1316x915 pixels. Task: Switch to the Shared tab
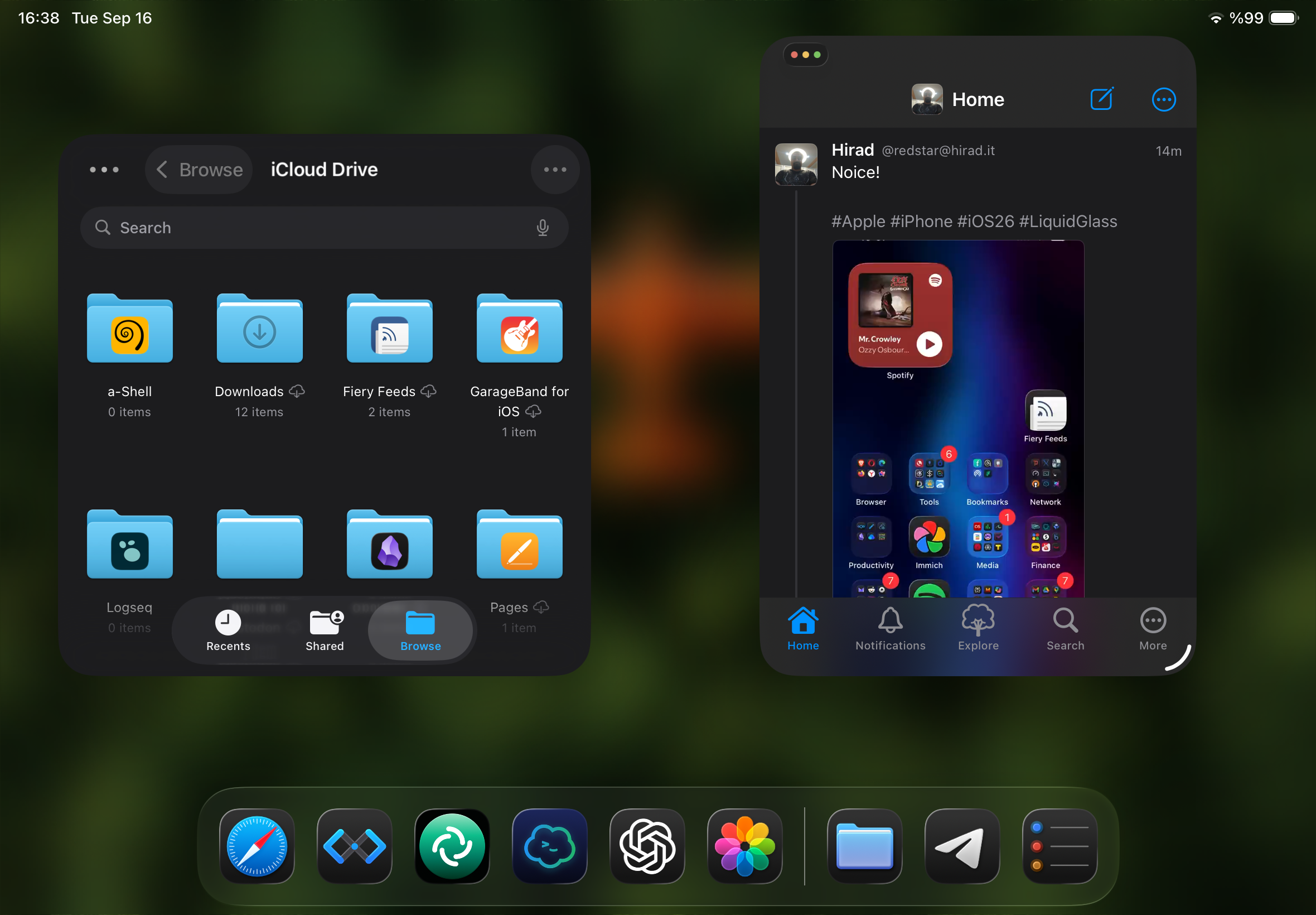pyautogui.click(x=325, y=630)
